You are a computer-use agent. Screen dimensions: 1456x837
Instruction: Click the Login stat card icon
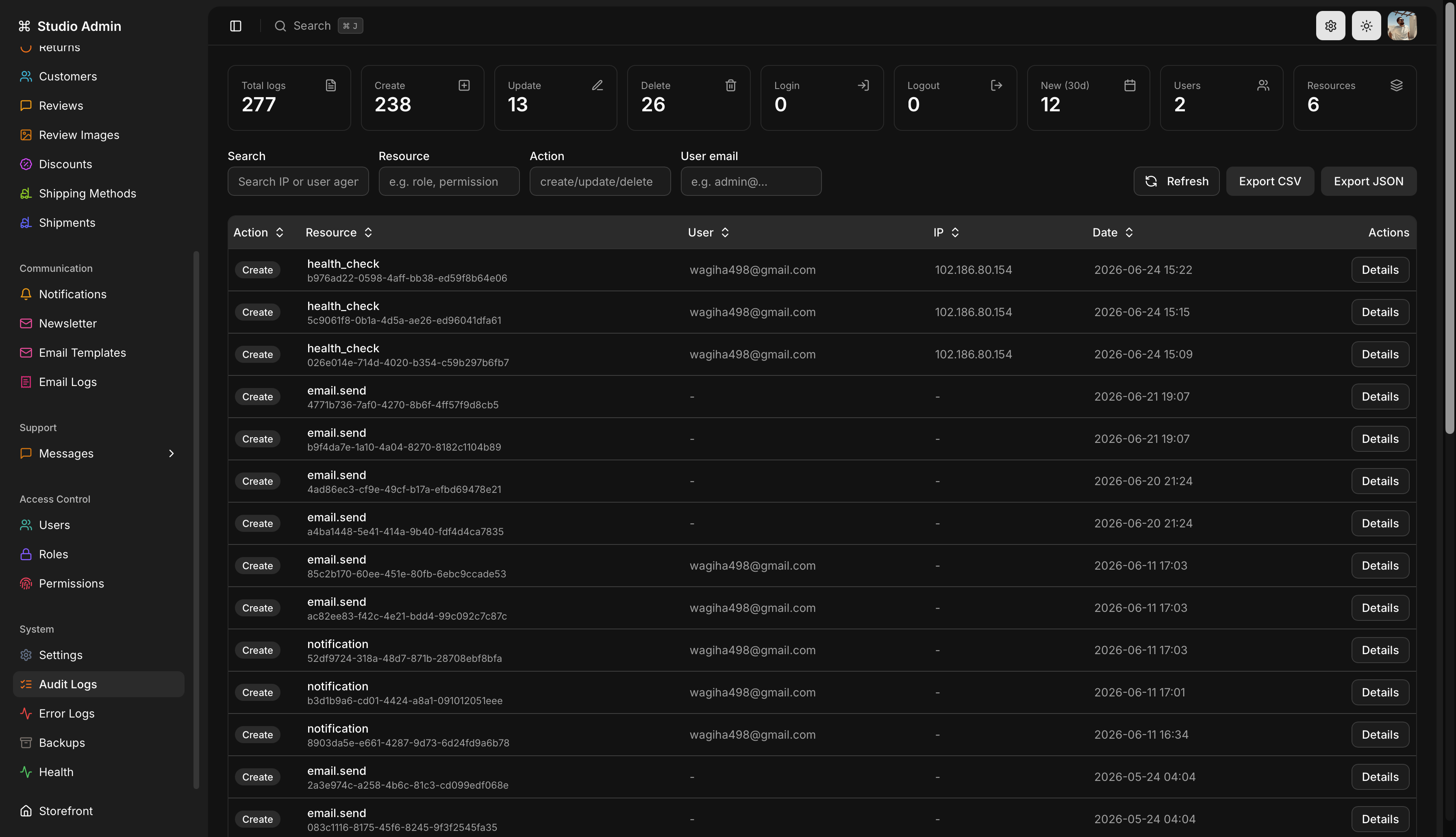click(863, 86)
